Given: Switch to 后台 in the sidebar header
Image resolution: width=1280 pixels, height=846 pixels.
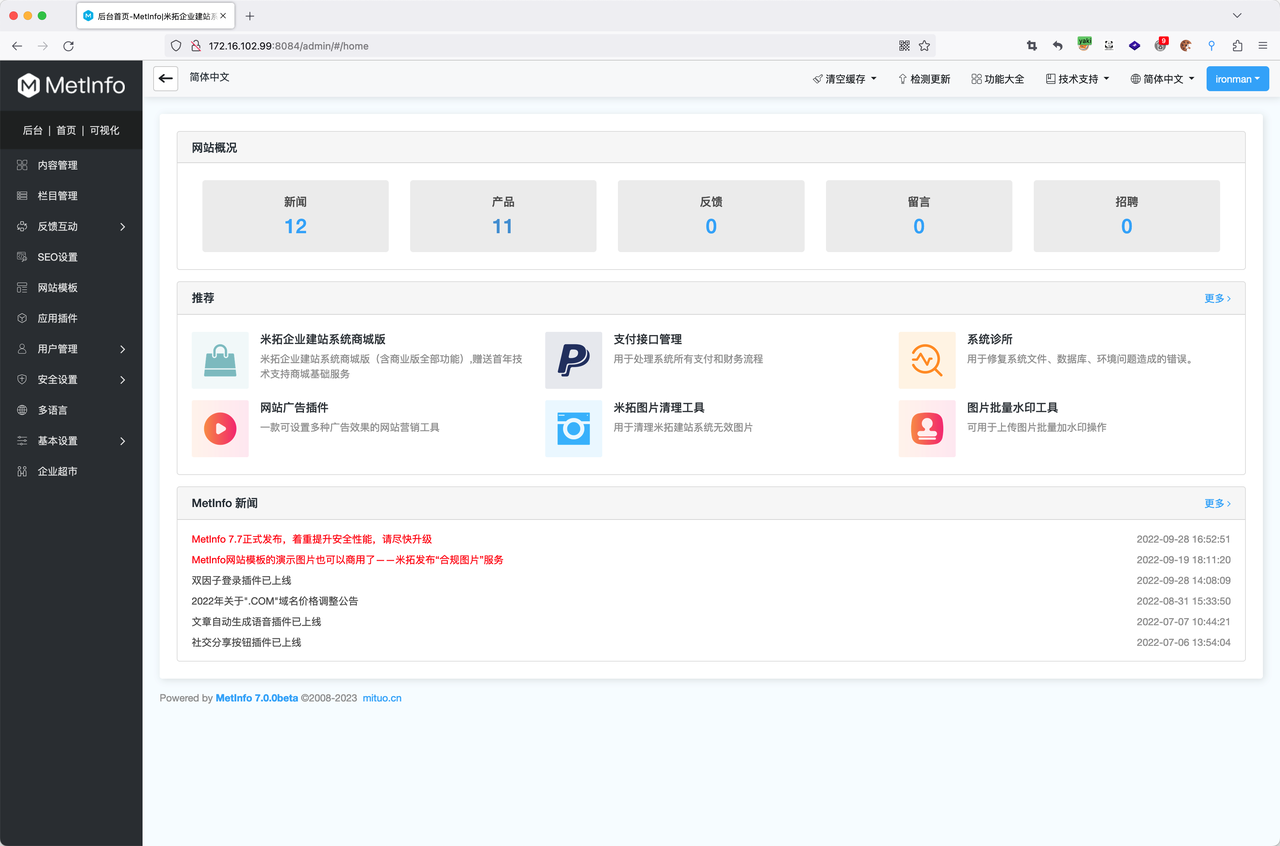Looking at the screenshot, I should point(33,131).
